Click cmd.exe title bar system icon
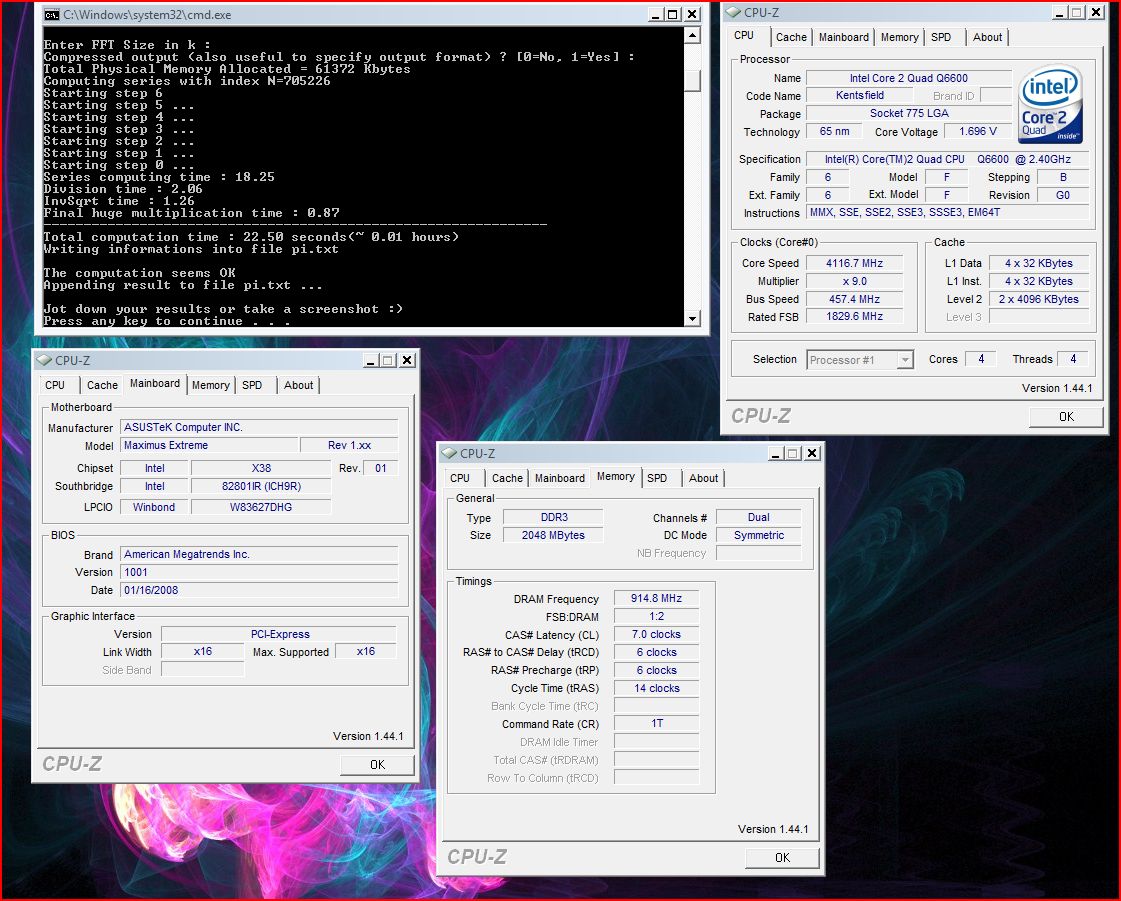 51,14
